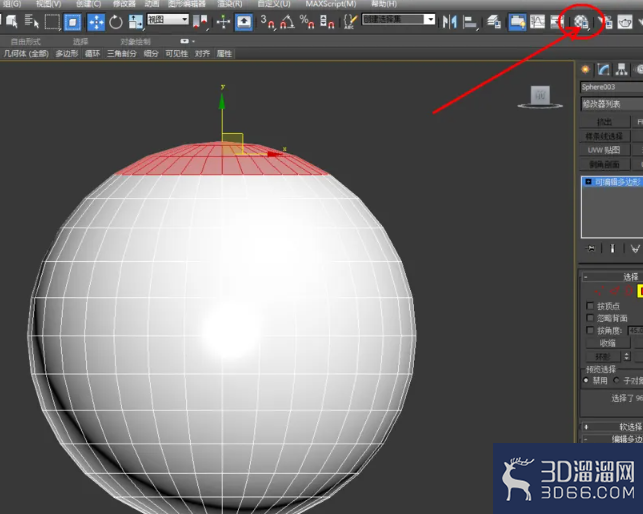Toggle Spinner Snap

[327, 22]
